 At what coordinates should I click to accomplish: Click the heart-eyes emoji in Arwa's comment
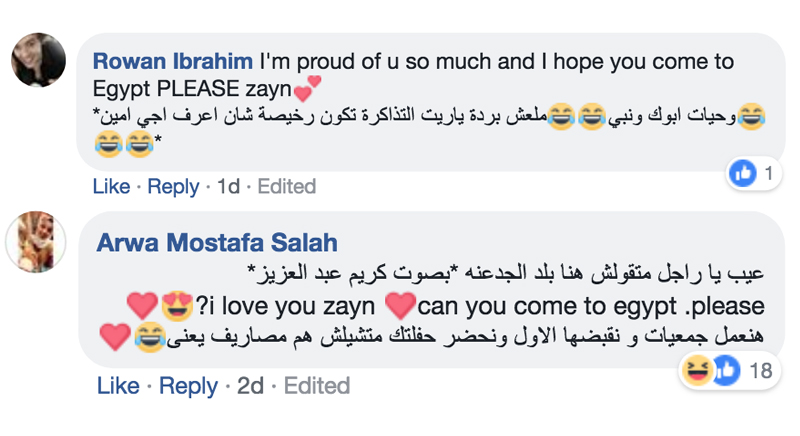click(175, 305)
